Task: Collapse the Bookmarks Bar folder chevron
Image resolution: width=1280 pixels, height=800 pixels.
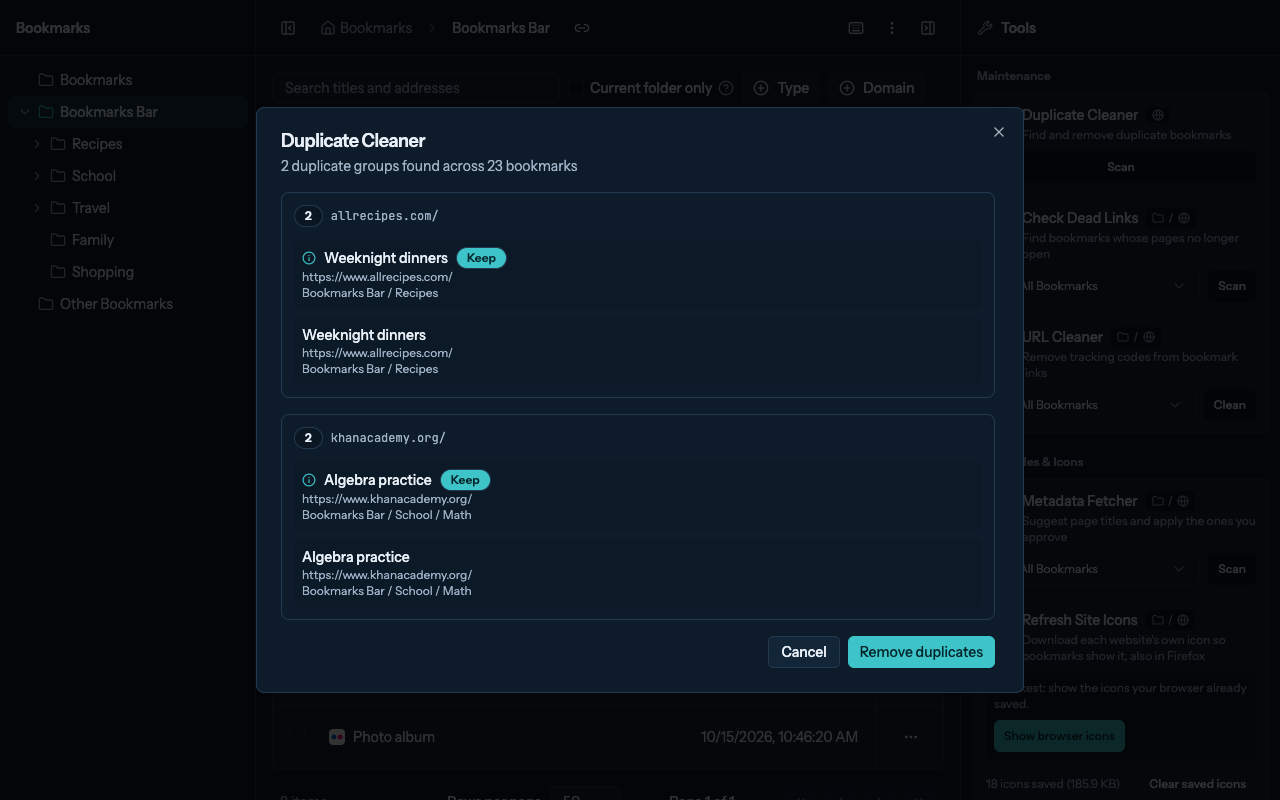Action: pos(25,112)
